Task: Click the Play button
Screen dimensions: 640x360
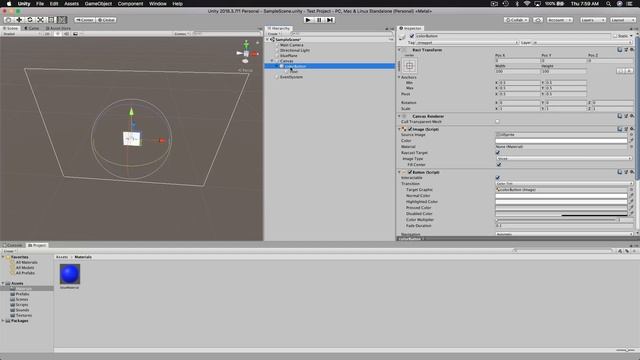Action: click(x=309, y=20)
